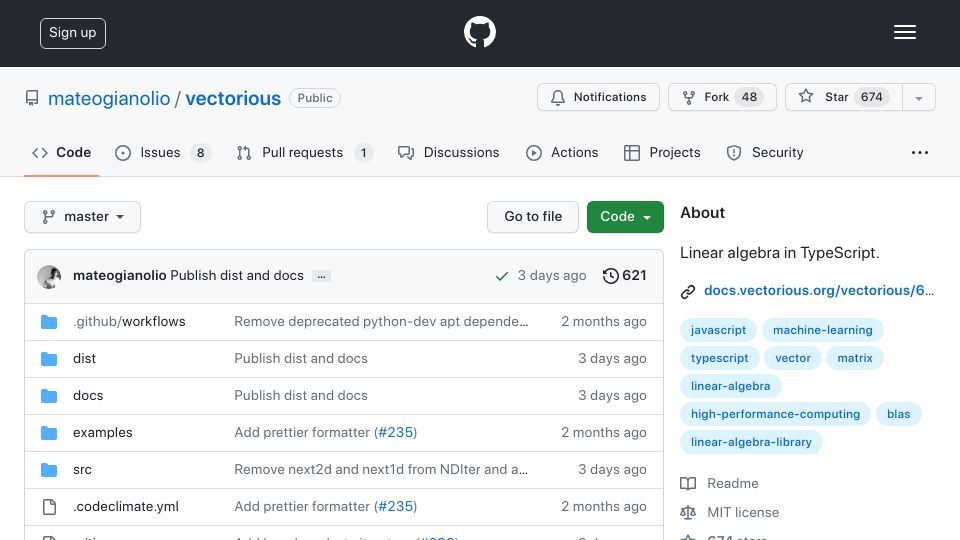Click the link icon beside docs.vectorious.org
Screen dimensions: 960x540
[688, 291]
